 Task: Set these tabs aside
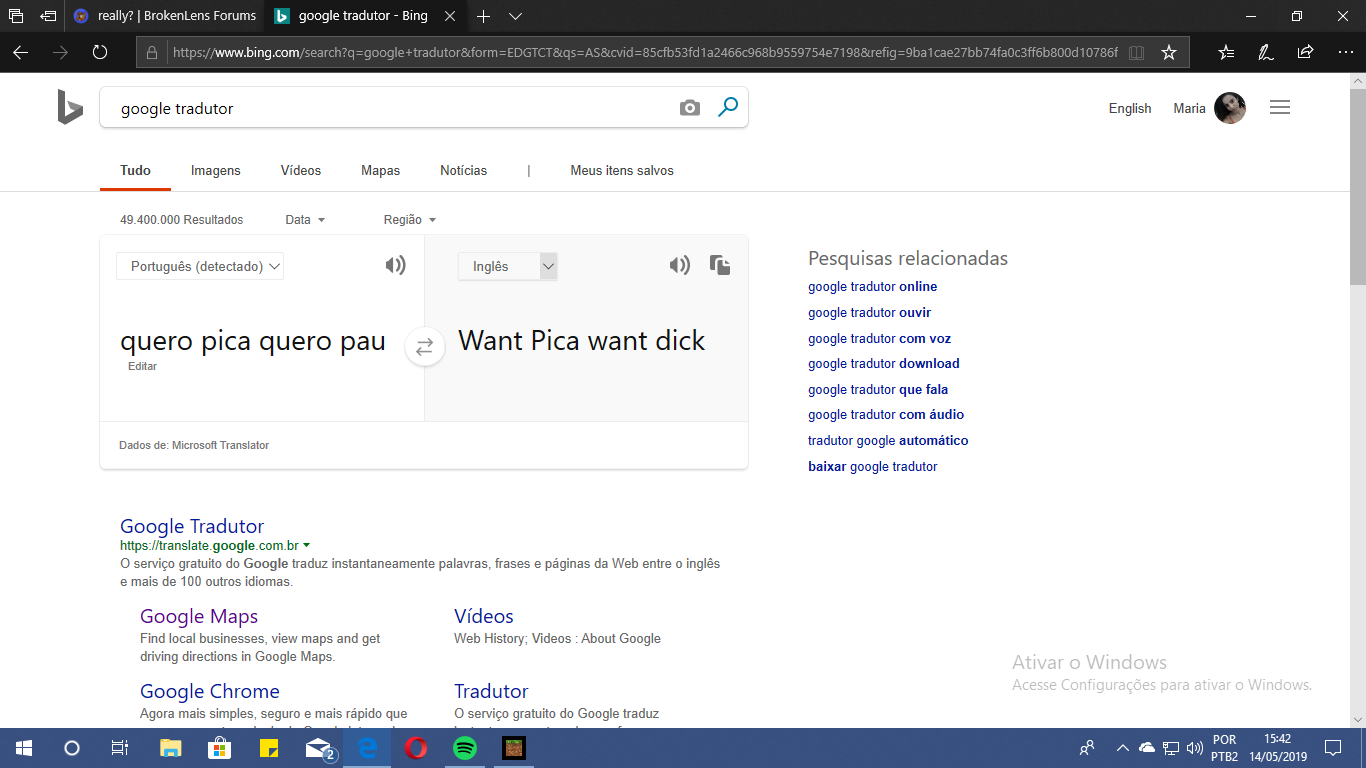(x=48, y=16)
